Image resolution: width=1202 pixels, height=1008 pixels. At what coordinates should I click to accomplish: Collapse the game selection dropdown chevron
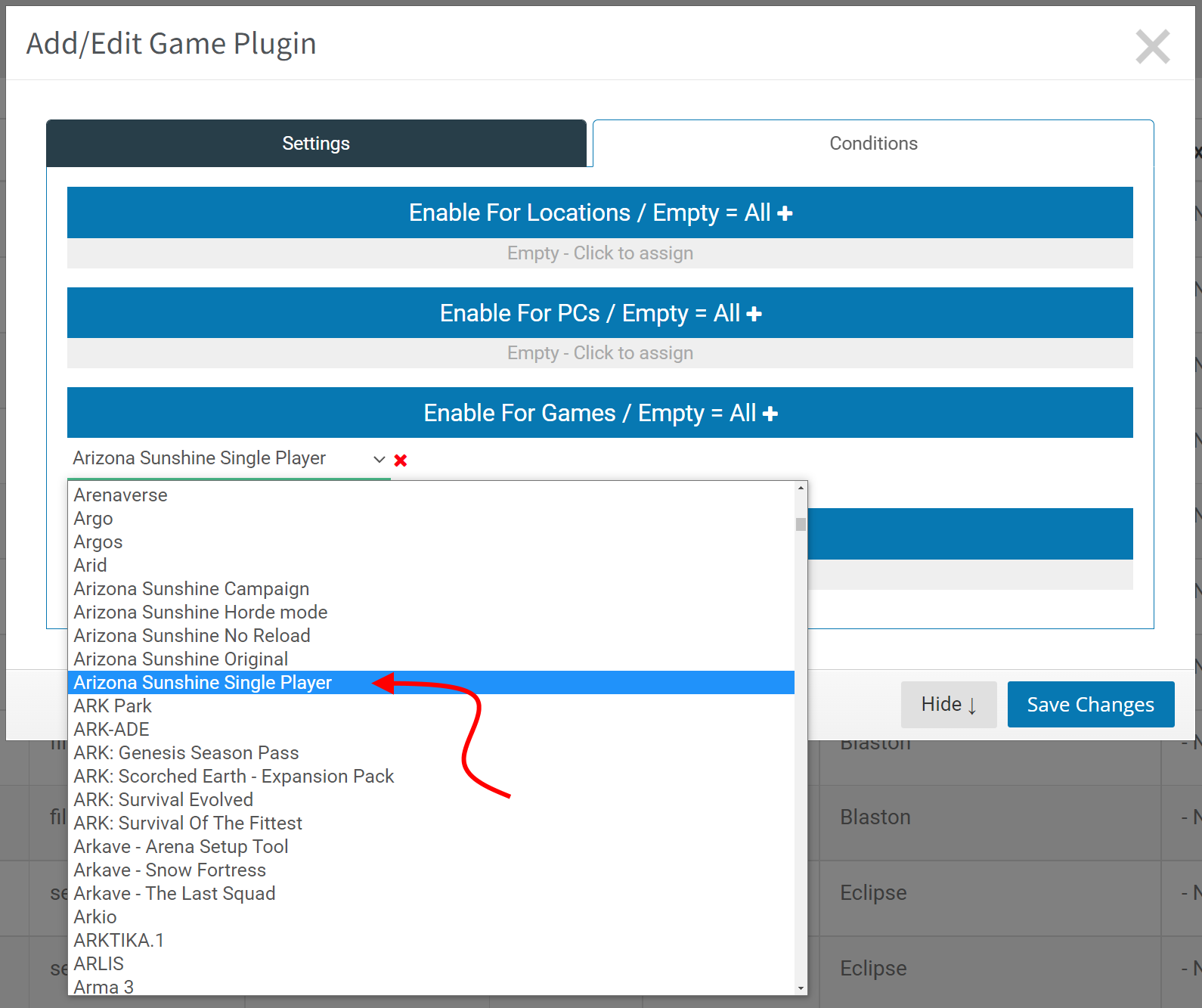click(379, 459)
